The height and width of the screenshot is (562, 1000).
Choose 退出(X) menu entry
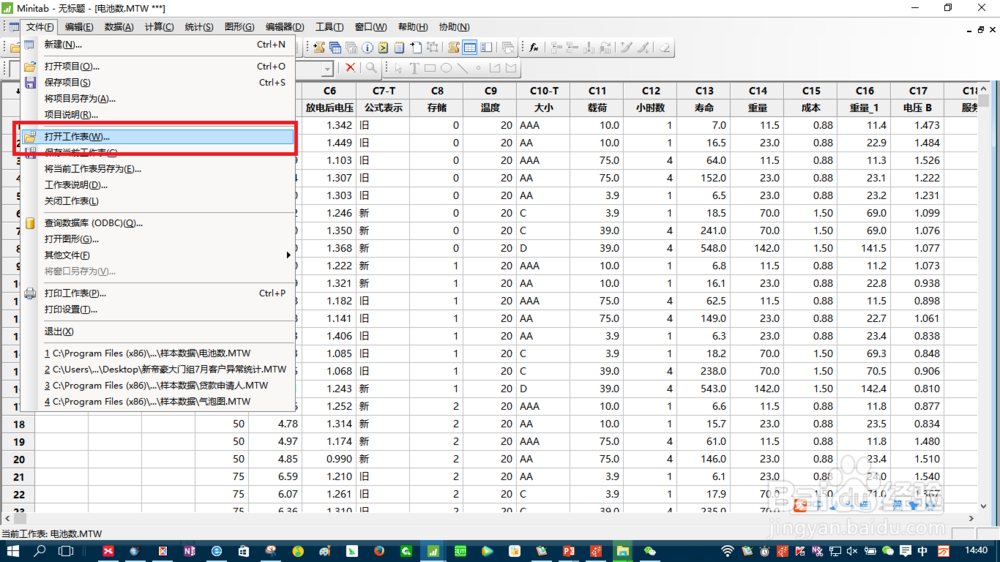158,332
